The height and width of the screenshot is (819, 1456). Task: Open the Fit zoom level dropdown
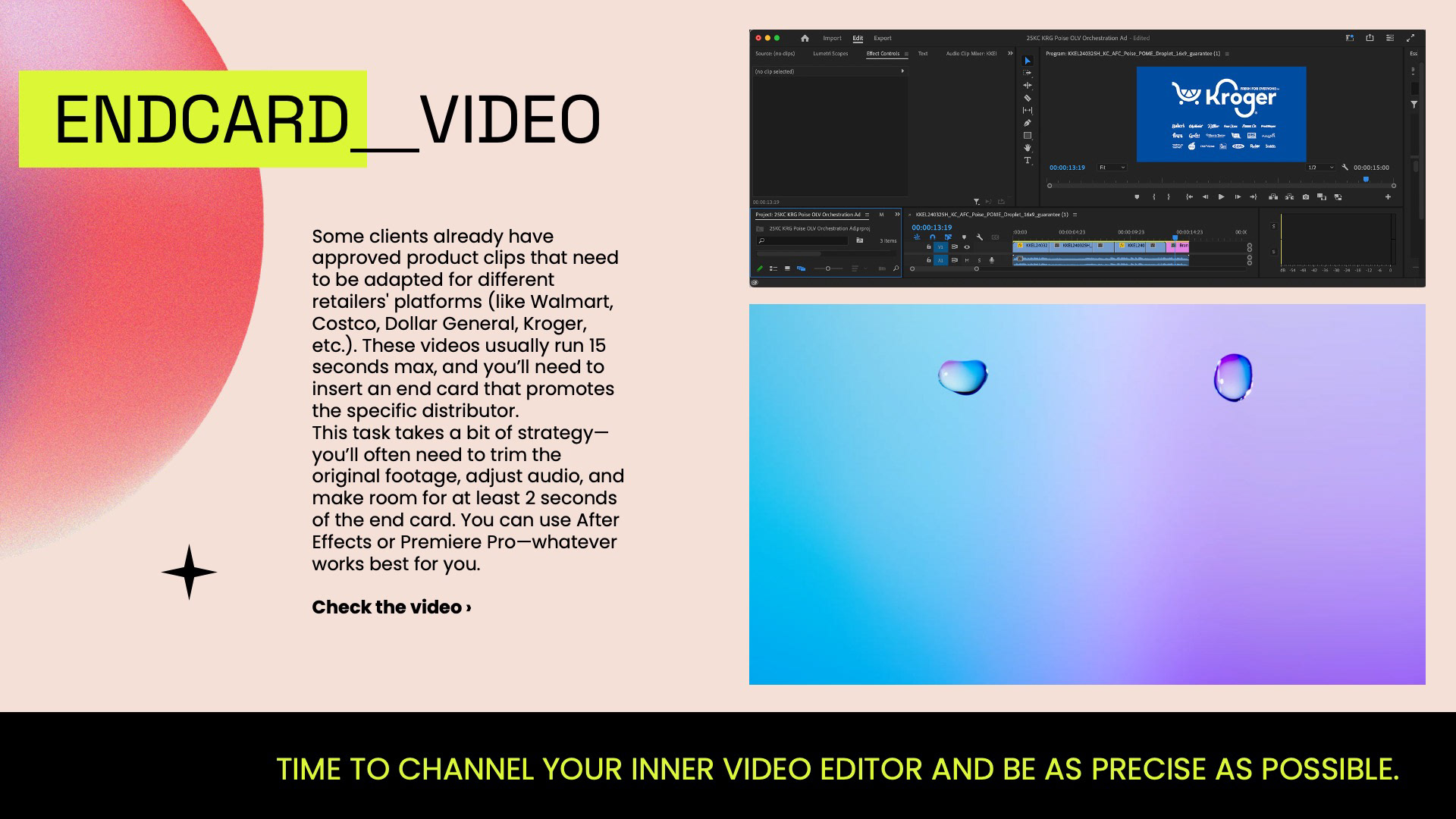pyautogui.click(x=1112, y=168)
